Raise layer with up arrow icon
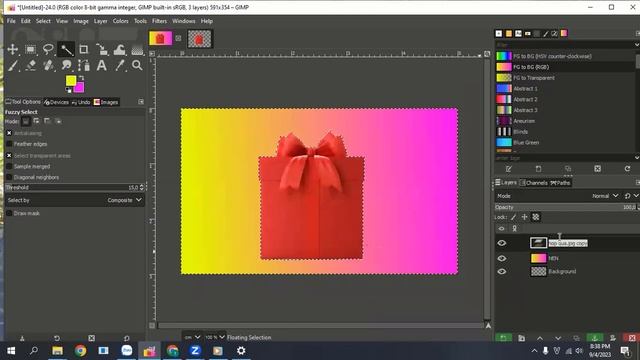The width and height of the screenshot is (640, 360). point(540,338)
